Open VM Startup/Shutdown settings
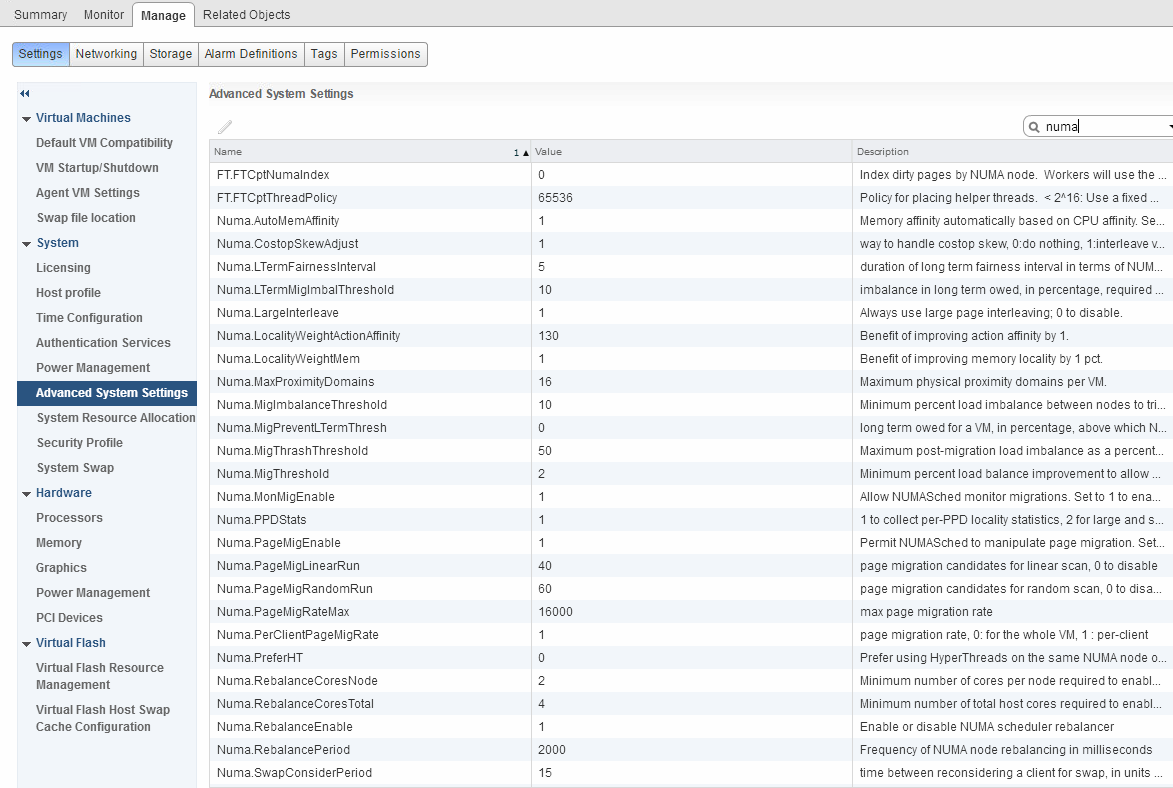 pos(97,168)
